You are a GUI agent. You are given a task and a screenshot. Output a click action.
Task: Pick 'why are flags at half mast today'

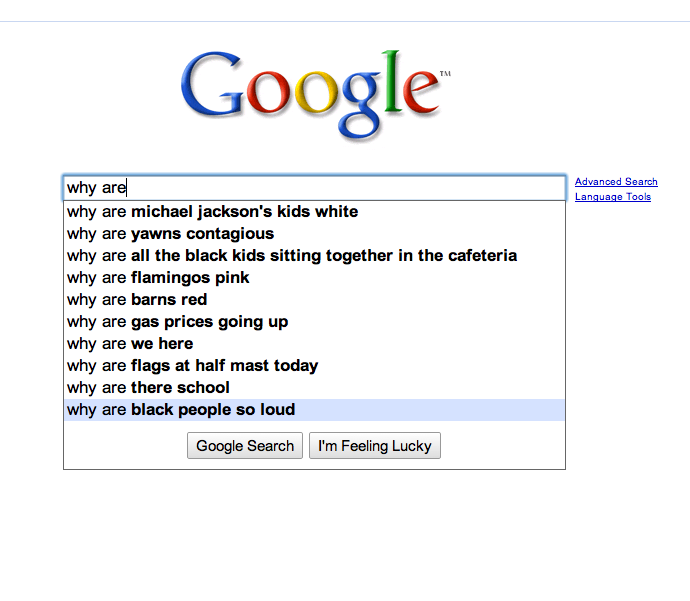[x=192, y=366]
